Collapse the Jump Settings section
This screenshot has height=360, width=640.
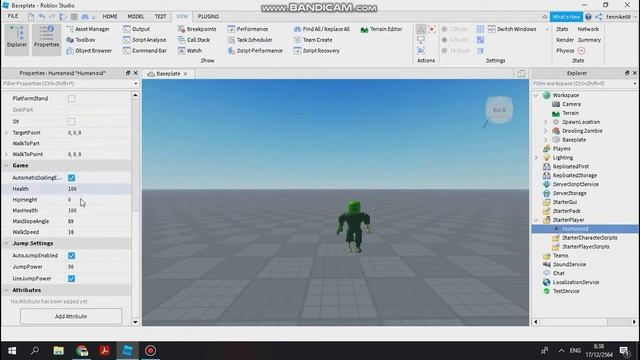coord(6,243)
